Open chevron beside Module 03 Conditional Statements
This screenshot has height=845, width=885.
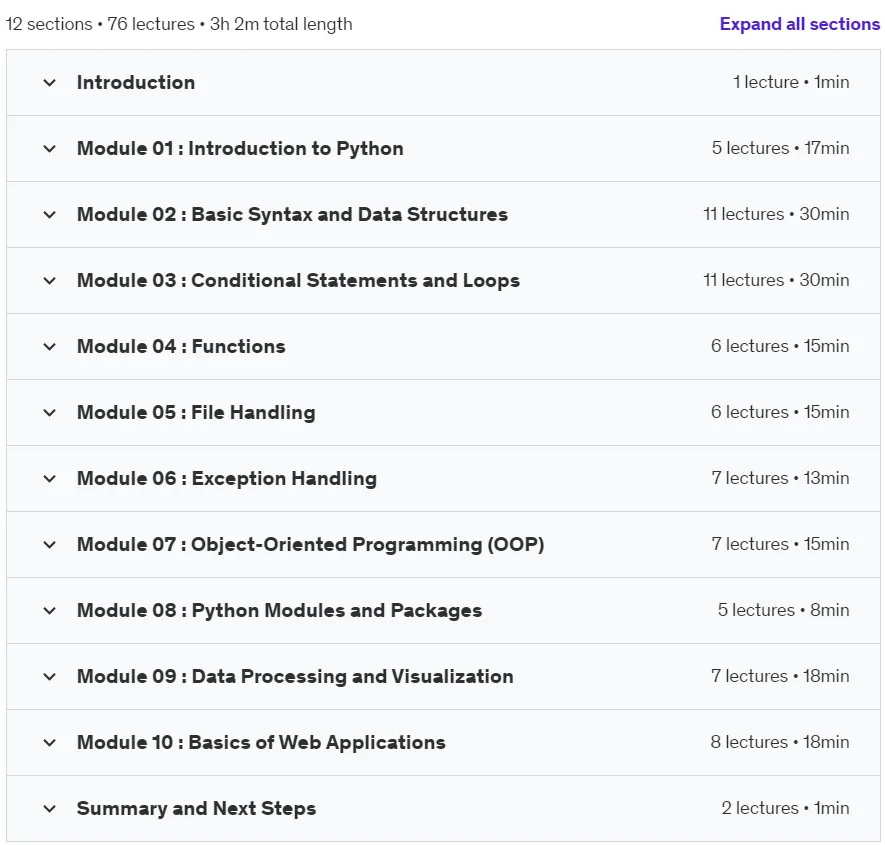tap(50, 281)
